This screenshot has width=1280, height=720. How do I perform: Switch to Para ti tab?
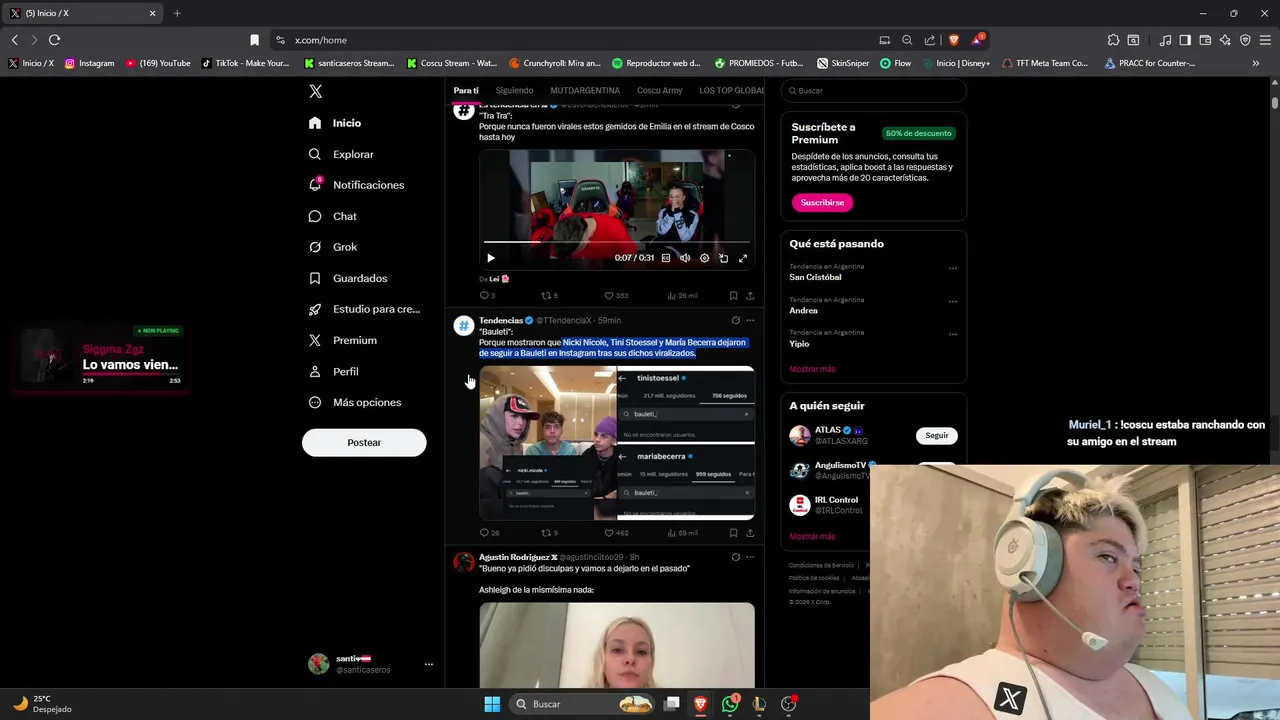(466, 90)
